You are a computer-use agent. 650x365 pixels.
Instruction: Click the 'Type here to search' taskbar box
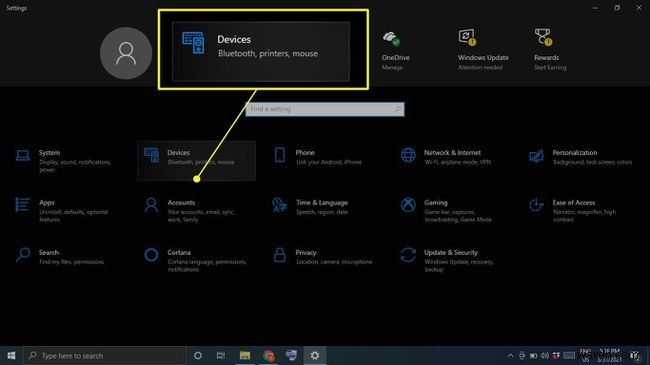[x=104, y=355]
